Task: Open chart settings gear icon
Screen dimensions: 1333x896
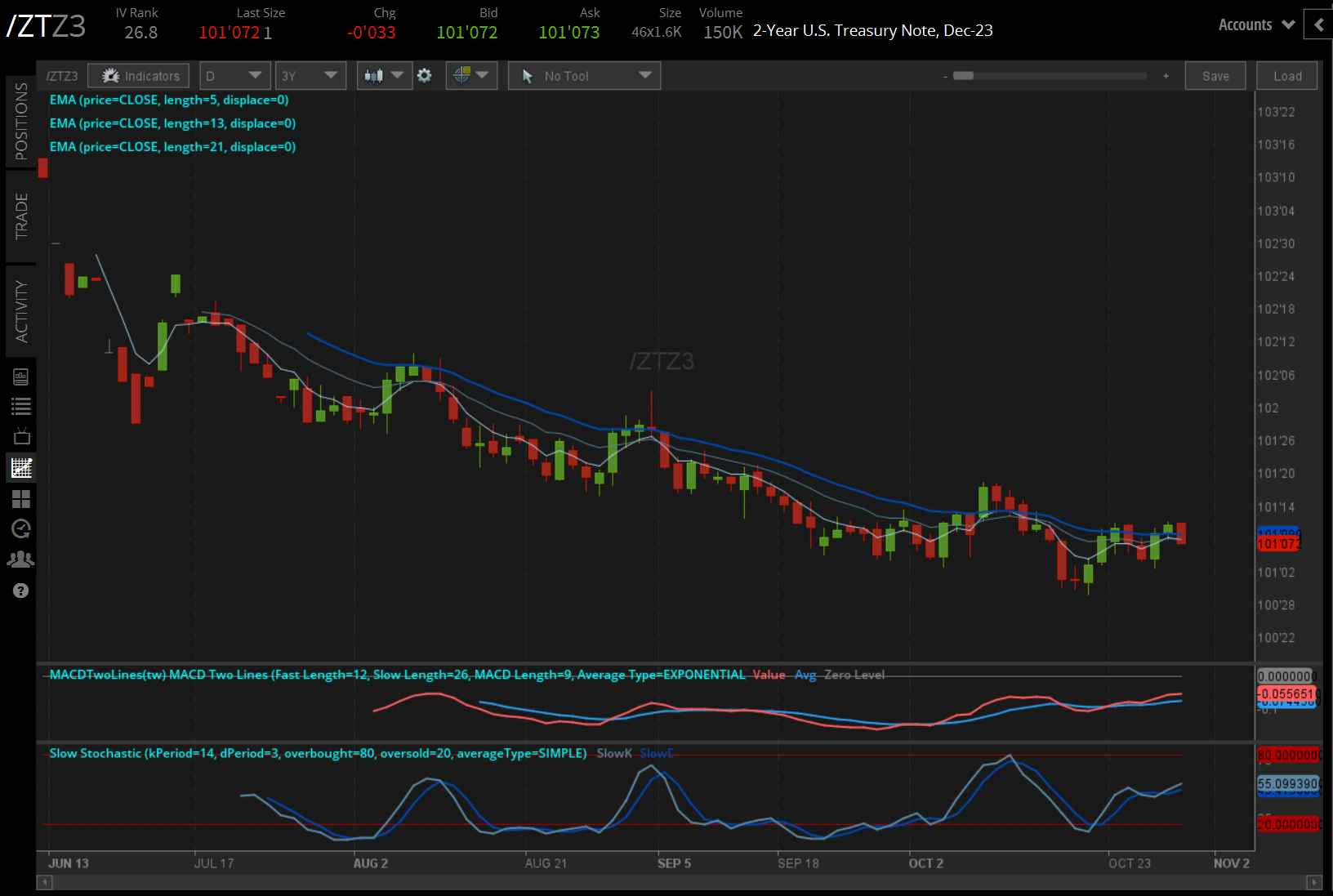Action: (x=425, y=76)
